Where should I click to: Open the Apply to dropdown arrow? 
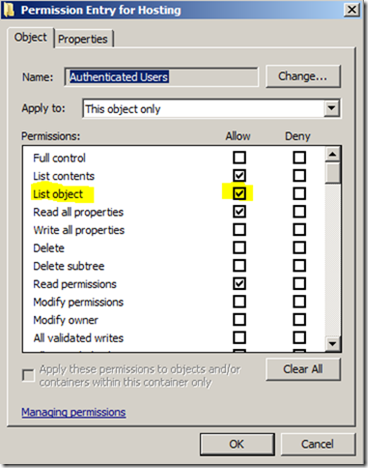(332, 108)
